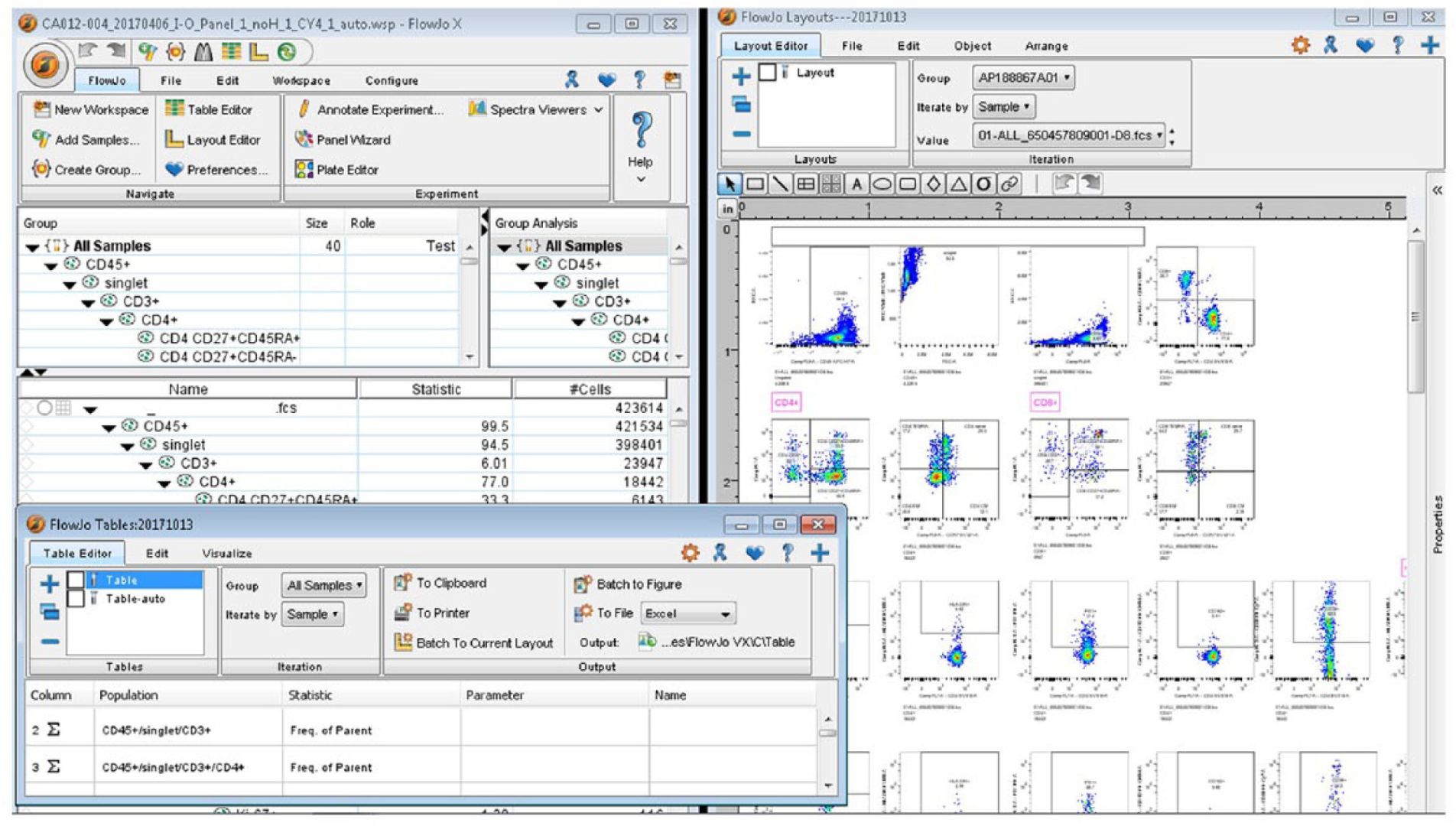Click the create group braces toolbar icon
The image size is (1456, 826).
[175, 52]
